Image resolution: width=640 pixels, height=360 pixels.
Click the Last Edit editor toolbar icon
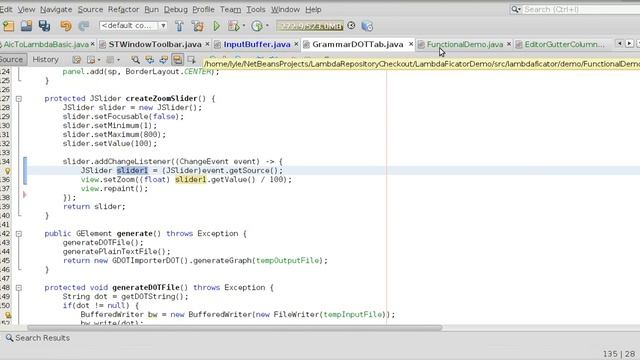76,60
